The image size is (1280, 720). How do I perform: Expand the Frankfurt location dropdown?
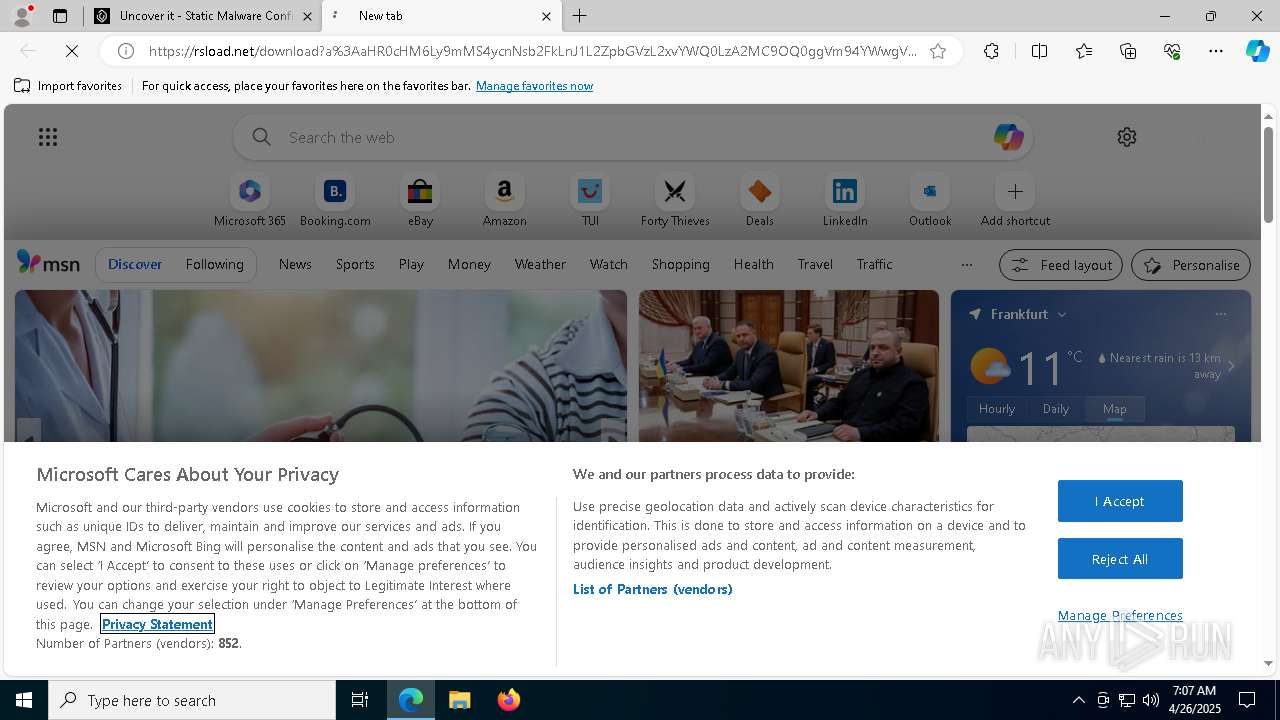click(x=1062, y=314)
